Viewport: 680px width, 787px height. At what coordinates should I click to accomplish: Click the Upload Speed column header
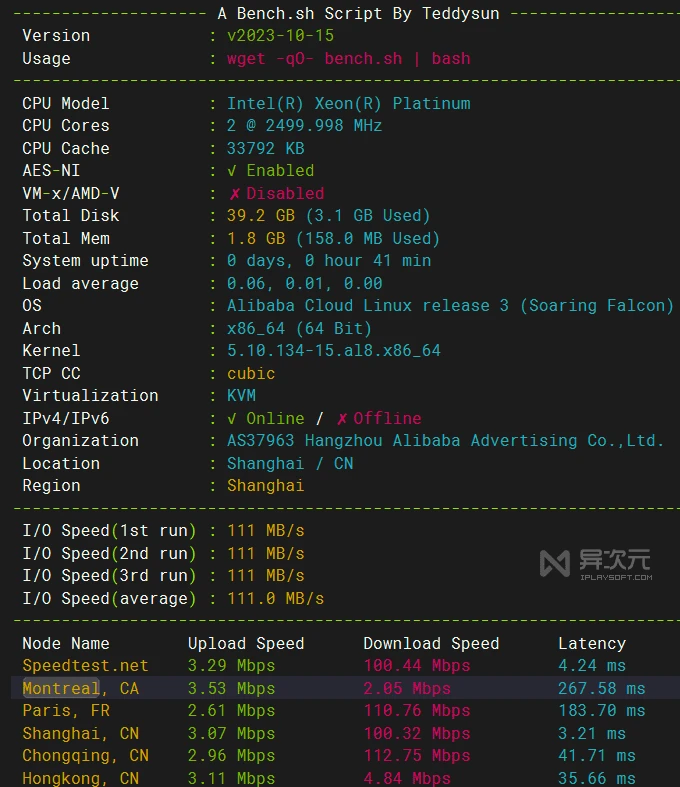pos(246,644)
